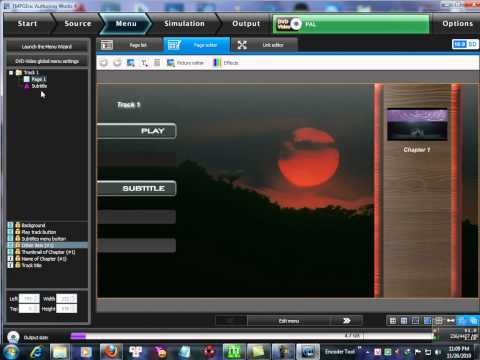The width and height of the screenshot is (480, 360).
Task: Click lock icon for Name of Chapter (#1)
Action: click(x=18, y=259)
